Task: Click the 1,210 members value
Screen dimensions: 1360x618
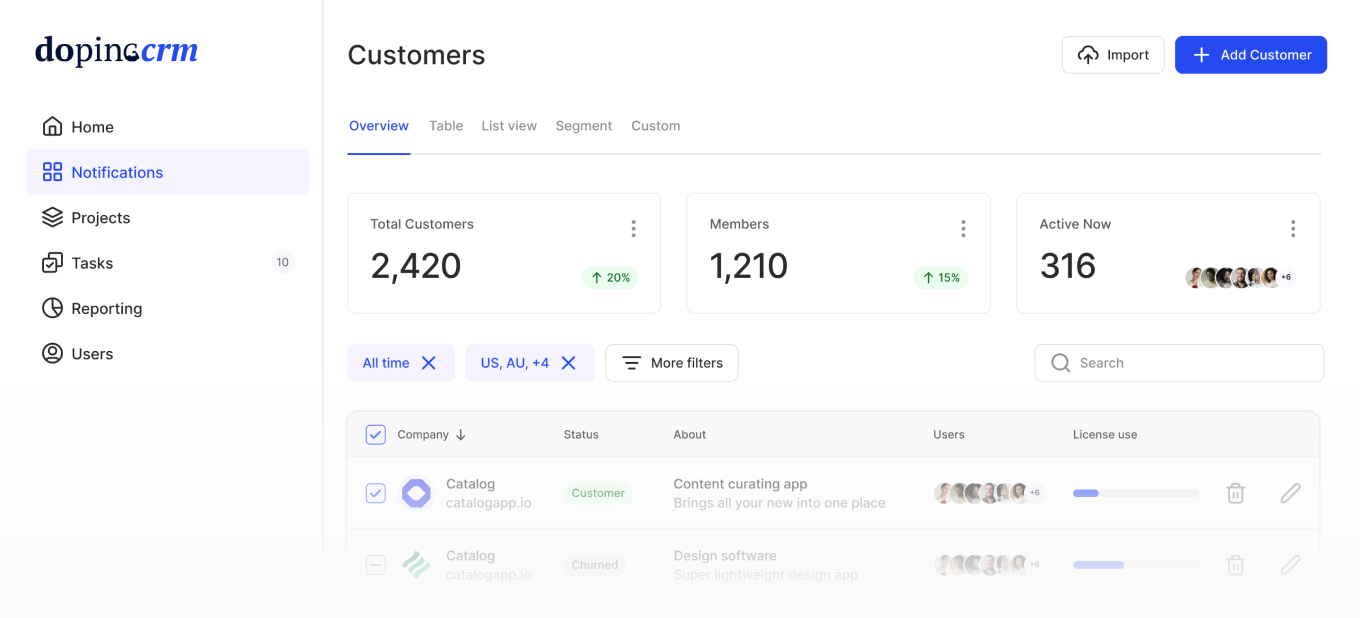Action: [749, 266]
